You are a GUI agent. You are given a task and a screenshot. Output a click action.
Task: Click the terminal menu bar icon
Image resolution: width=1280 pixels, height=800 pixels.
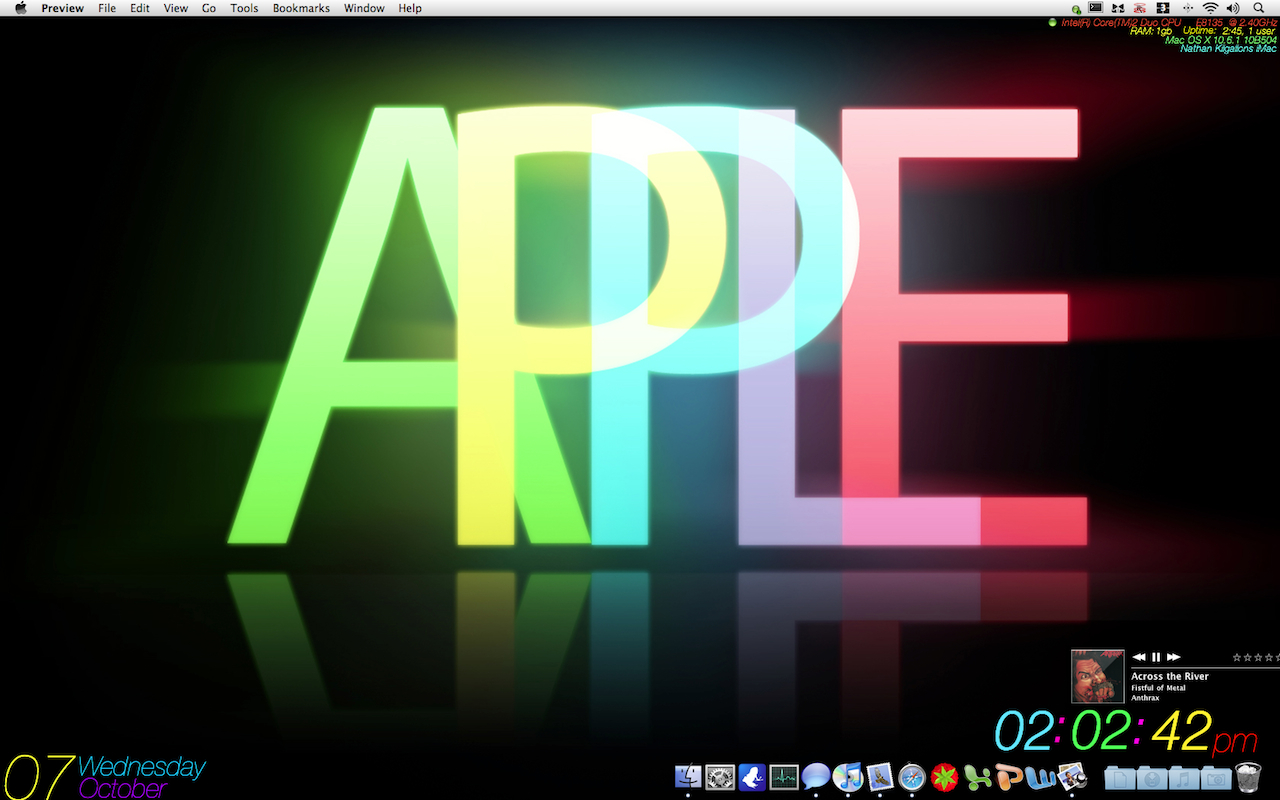[x=1096, y=7]
